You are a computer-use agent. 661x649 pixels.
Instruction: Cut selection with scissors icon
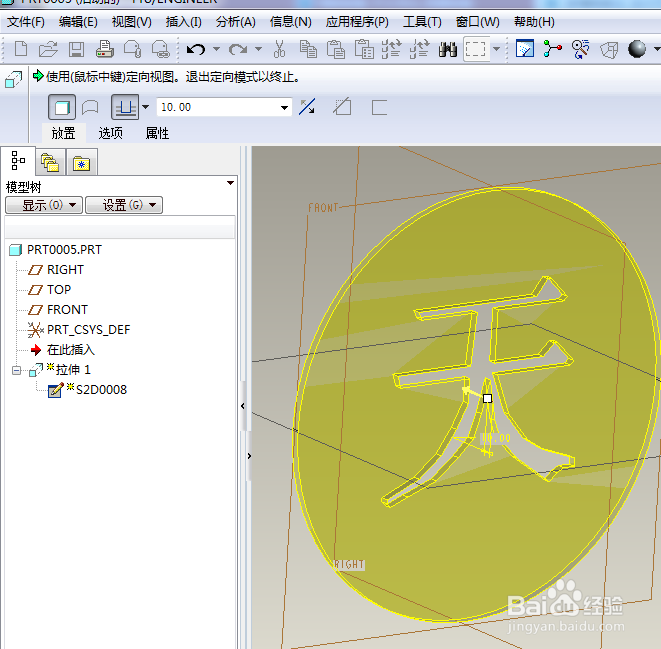point(279,49)
